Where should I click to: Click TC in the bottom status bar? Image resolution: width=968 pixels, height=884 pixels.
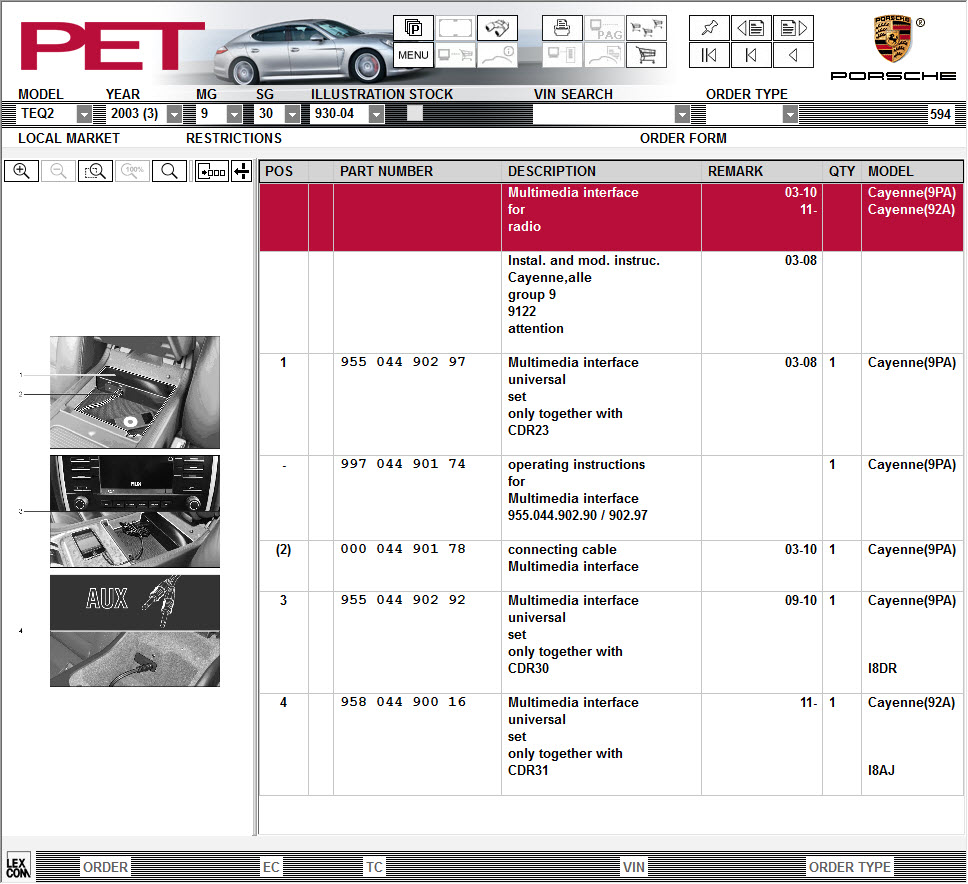coord(374,867)
